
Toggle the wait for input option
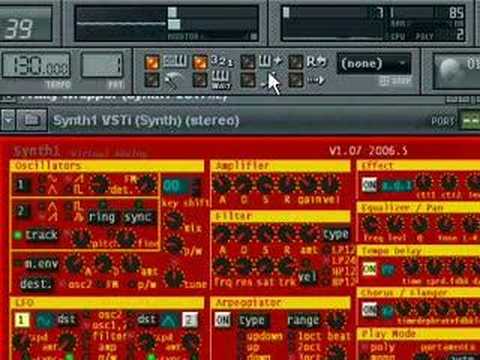click(200, 80)
